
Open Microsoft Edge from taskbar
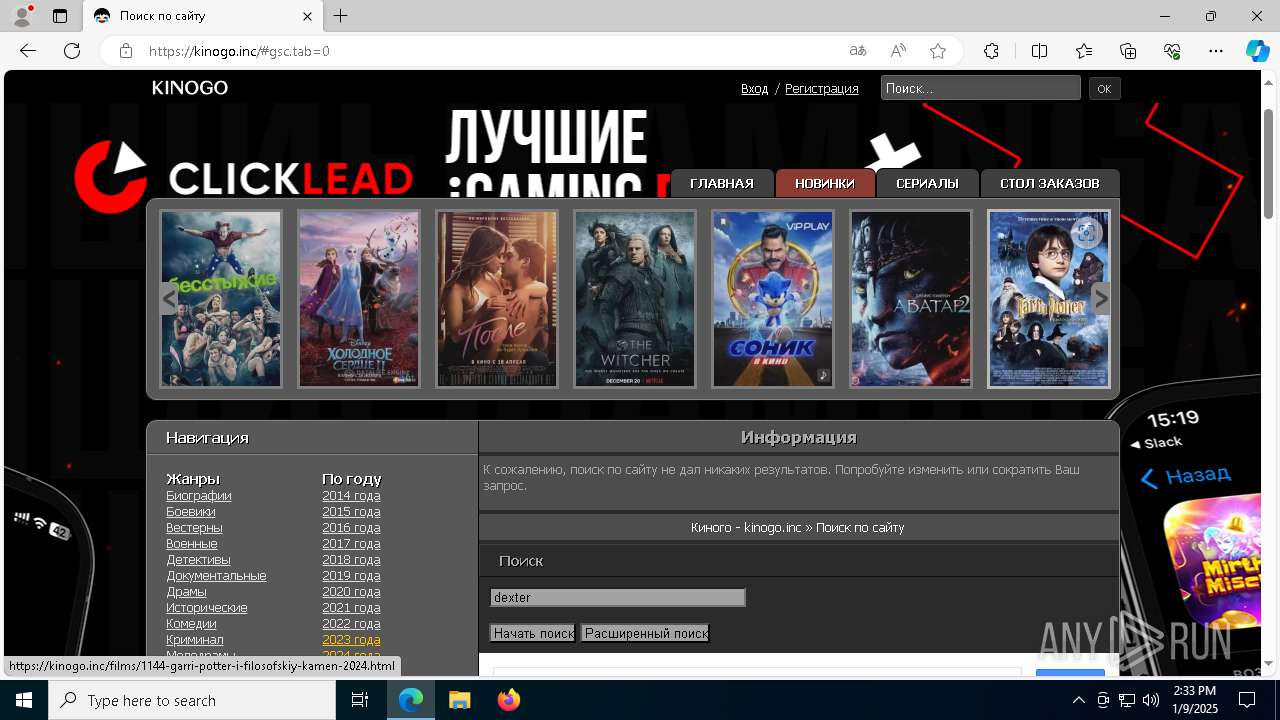pos(411,700)
